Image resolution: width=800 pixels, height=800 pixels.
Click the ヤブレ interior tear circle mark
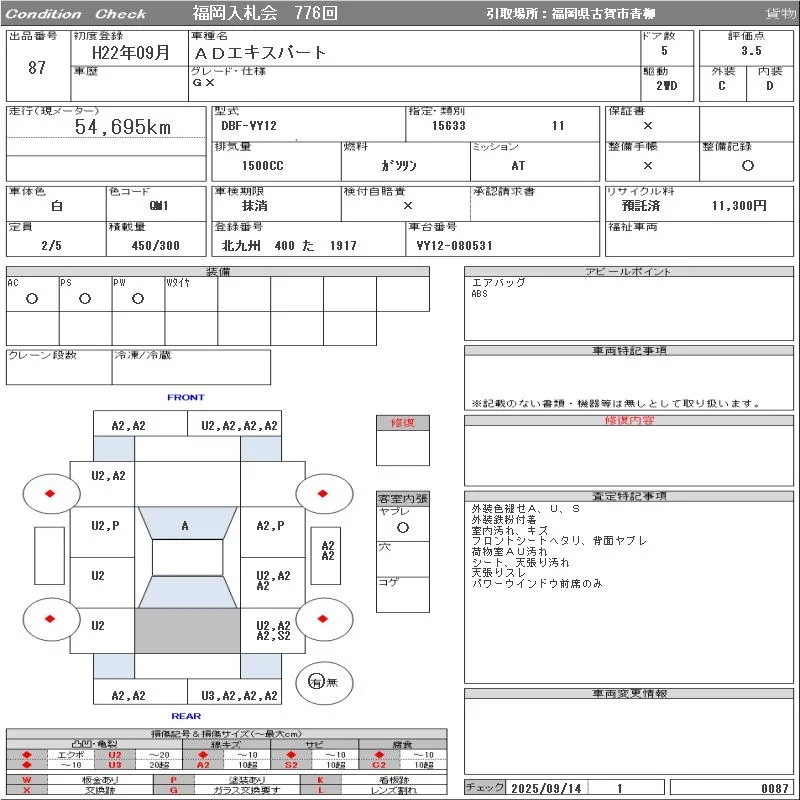tap(402, 526)
